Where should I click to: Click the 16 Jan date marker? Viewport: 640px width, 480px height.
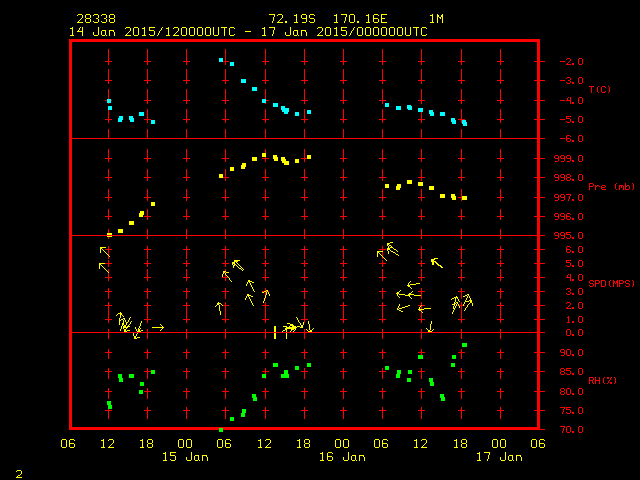point(342,457)
